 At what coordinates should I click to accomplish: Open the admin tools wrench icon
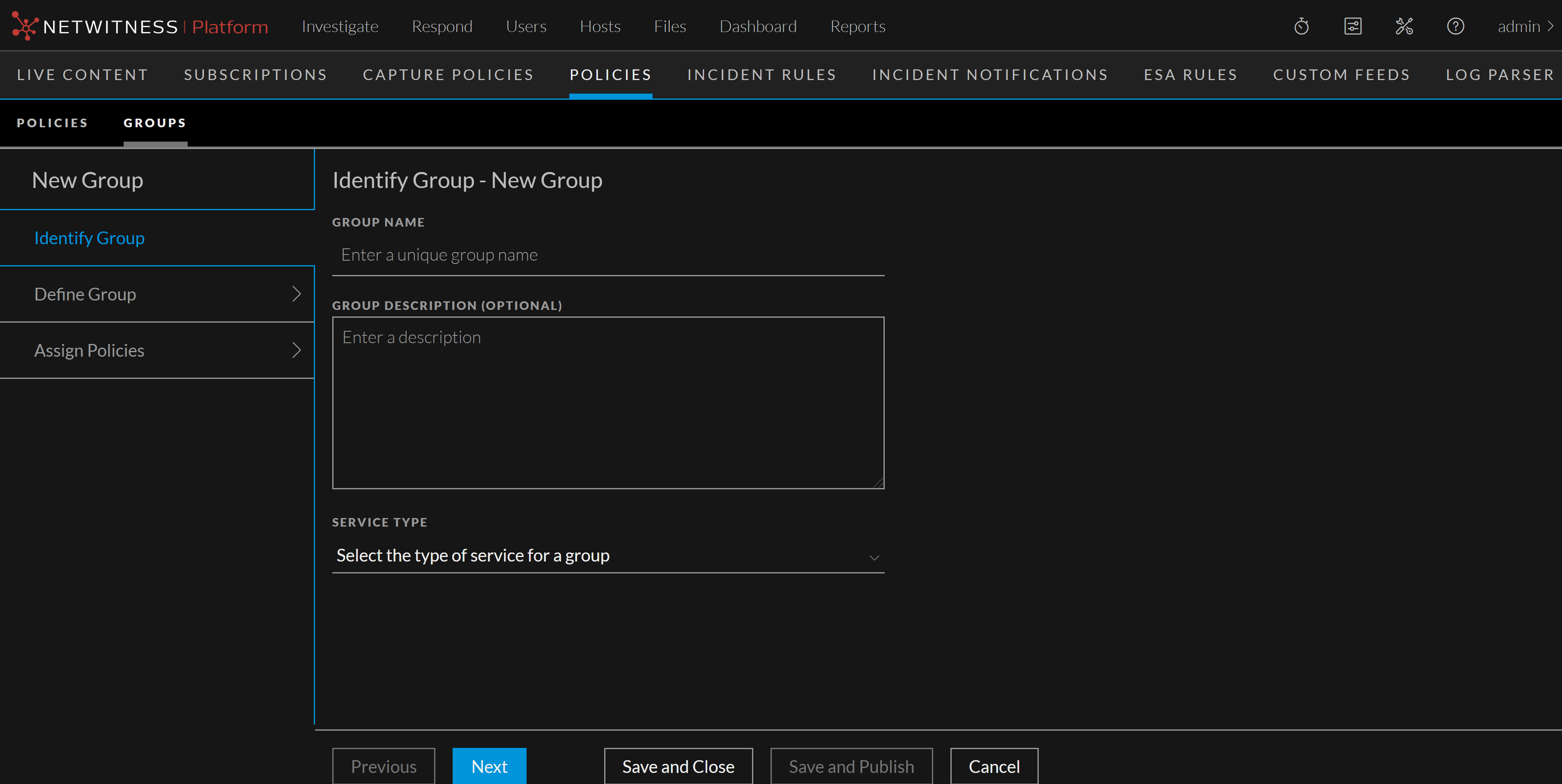[1404, 27]
